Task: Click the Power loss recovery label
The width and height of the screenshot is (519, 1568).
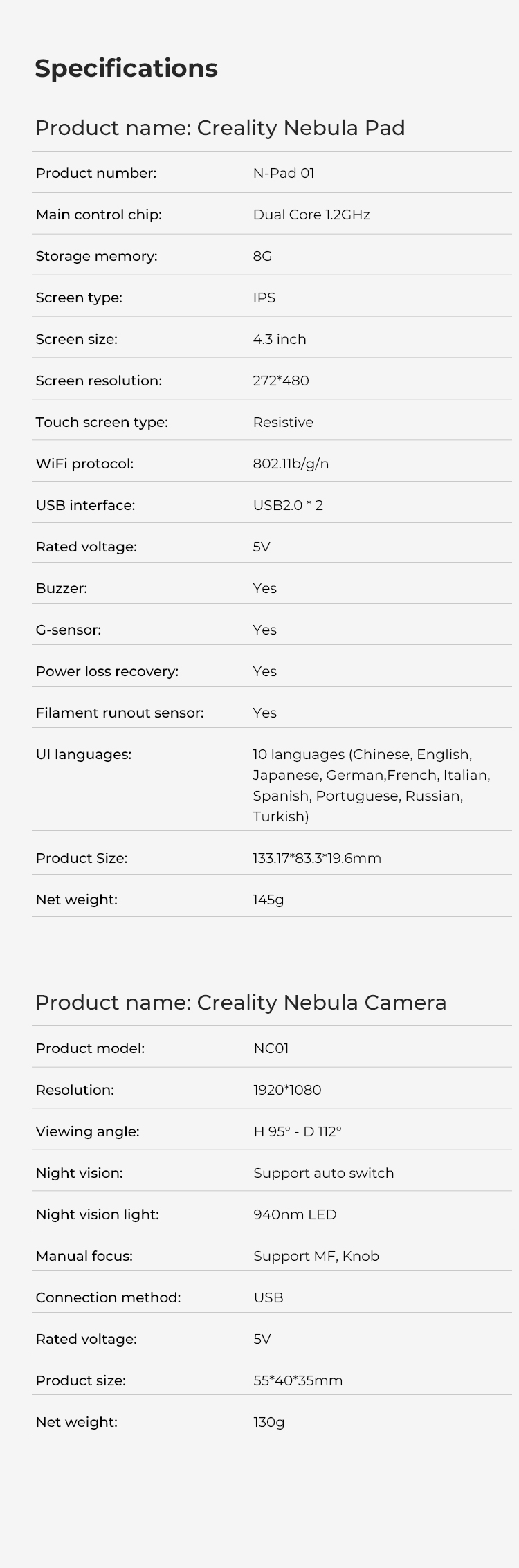Action: 107,671
